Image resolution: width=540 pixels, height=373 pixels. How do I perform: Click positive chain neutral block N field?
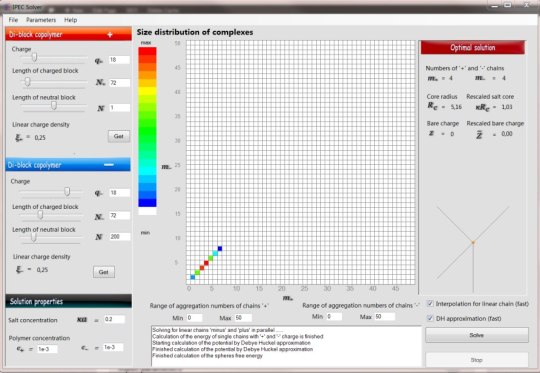point(120,108)
